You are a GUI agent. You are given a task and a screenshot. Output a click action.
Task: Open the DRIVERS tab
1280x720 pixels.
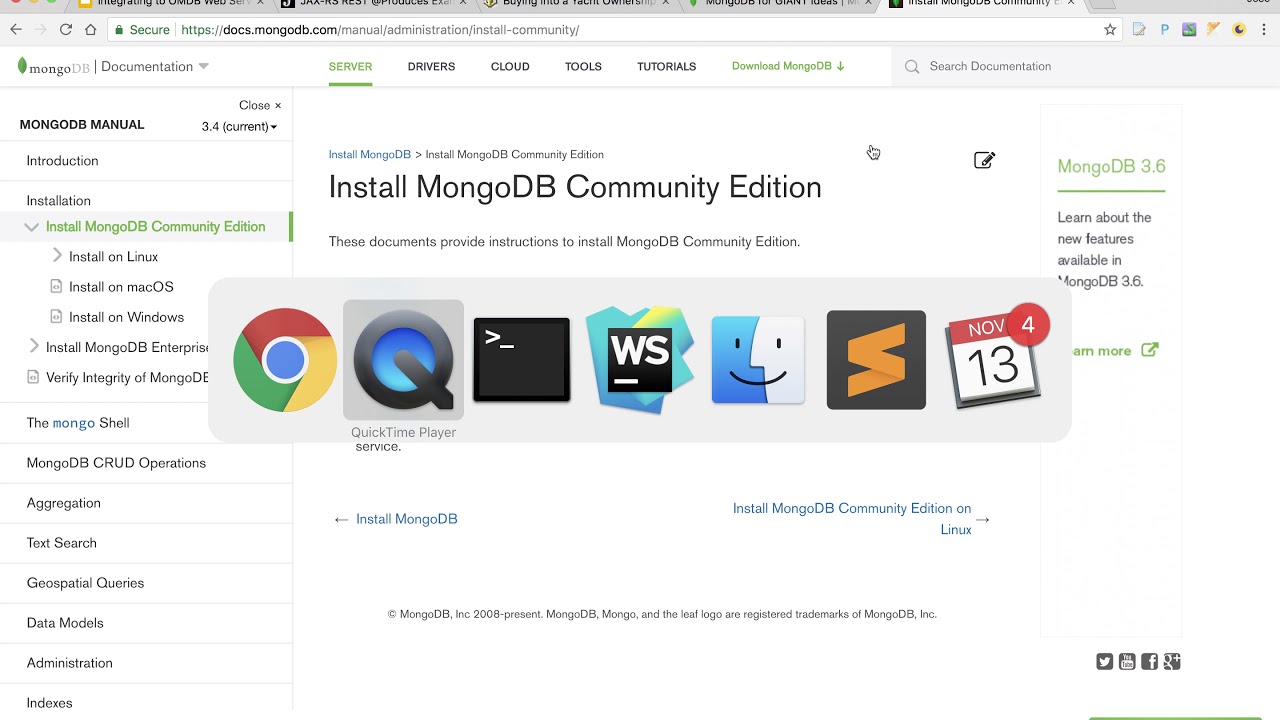431,67
